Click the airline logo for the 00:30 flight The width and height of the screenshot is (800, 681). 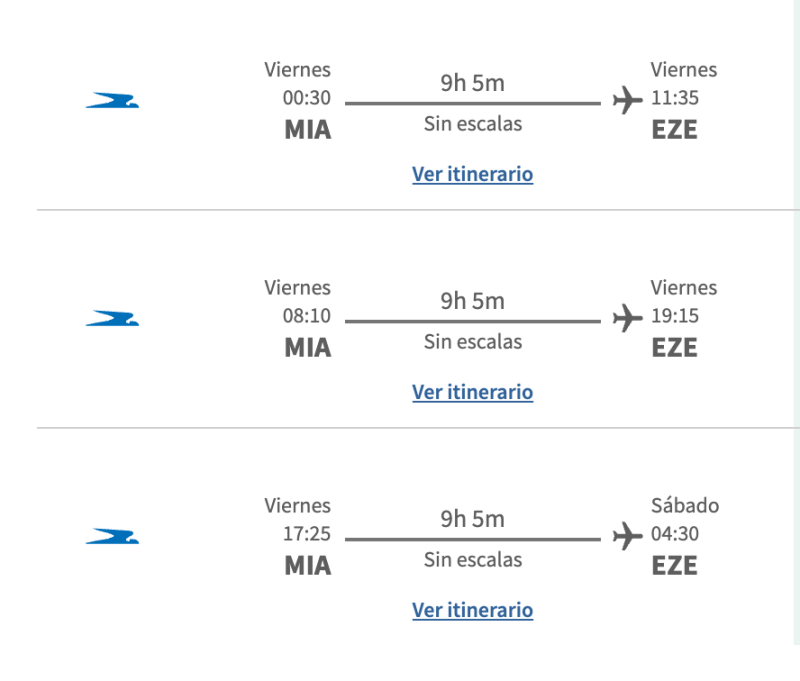(x=112, y=100)
